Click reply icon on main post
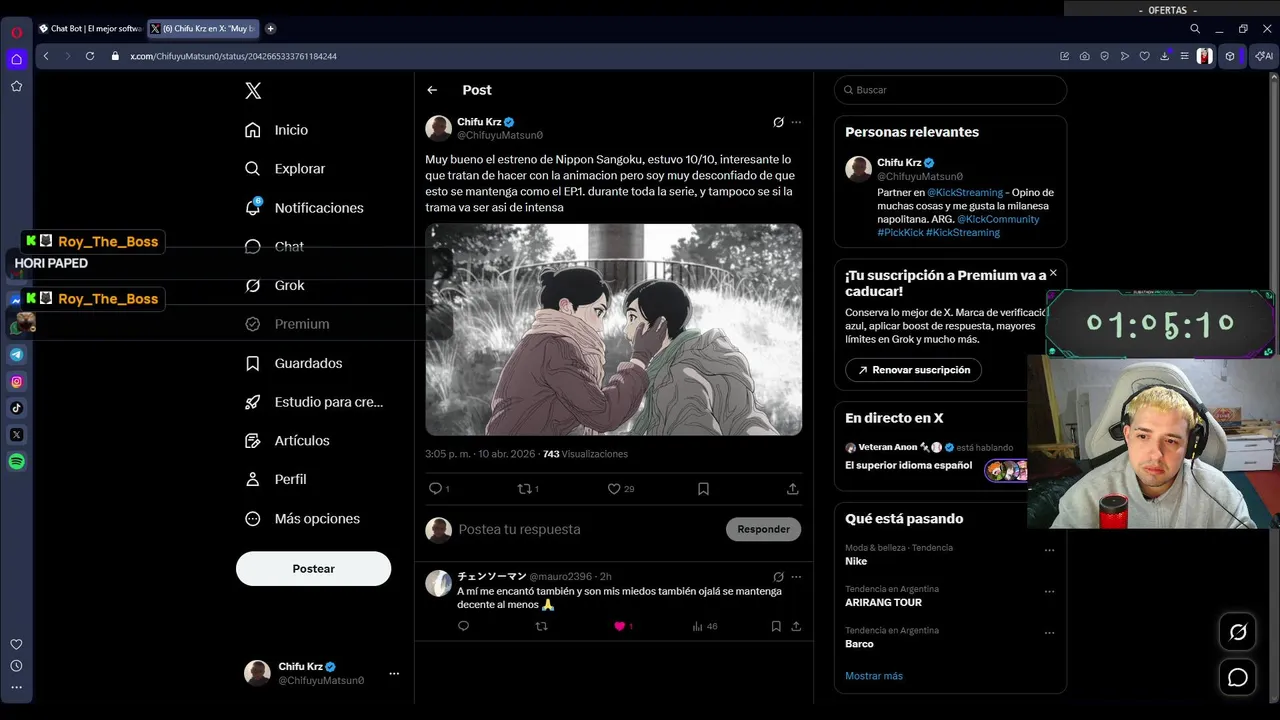1280x720 pixels. pyautogui.click(x=435, y=489)
